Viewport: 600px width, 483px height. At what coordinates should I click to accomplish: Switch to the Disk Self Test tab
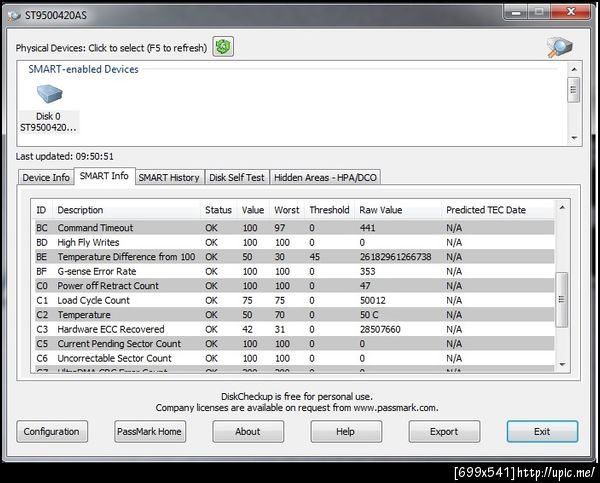tap(237, 178)
